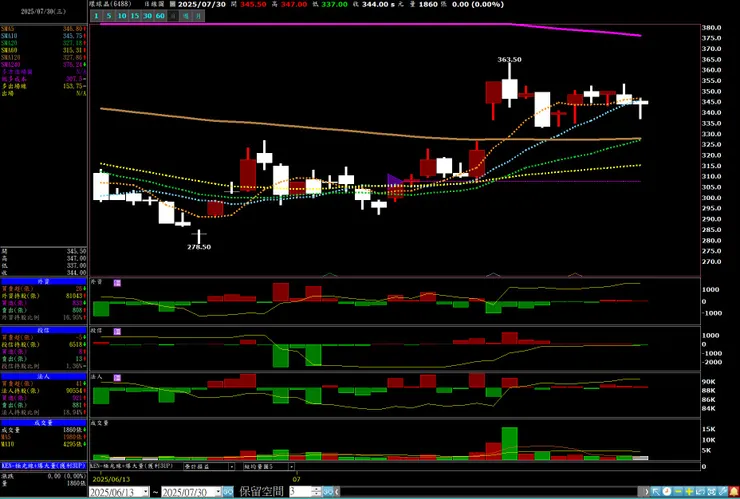Click GO button next to 保留空間 field
The height and width of the screenshot is (499, 740).
[328, 491]
